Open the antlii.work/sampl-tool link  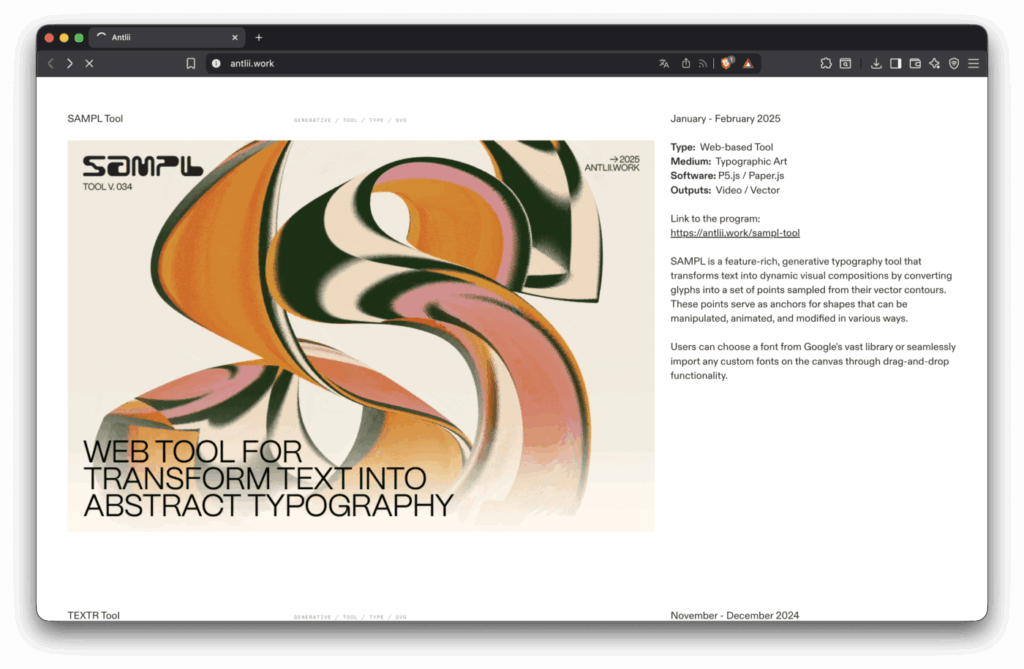pyautogui.click(x=735, y=233)
